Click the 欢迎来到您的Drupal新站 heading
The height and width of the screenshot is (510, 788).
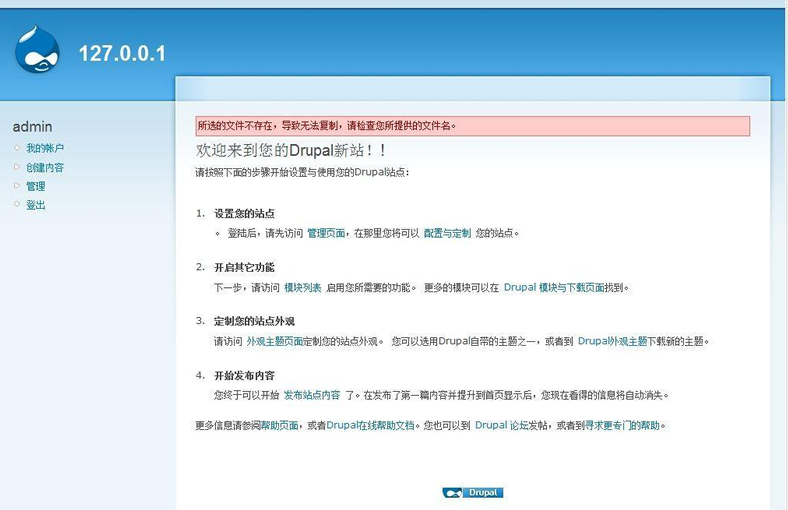(291, 150)
